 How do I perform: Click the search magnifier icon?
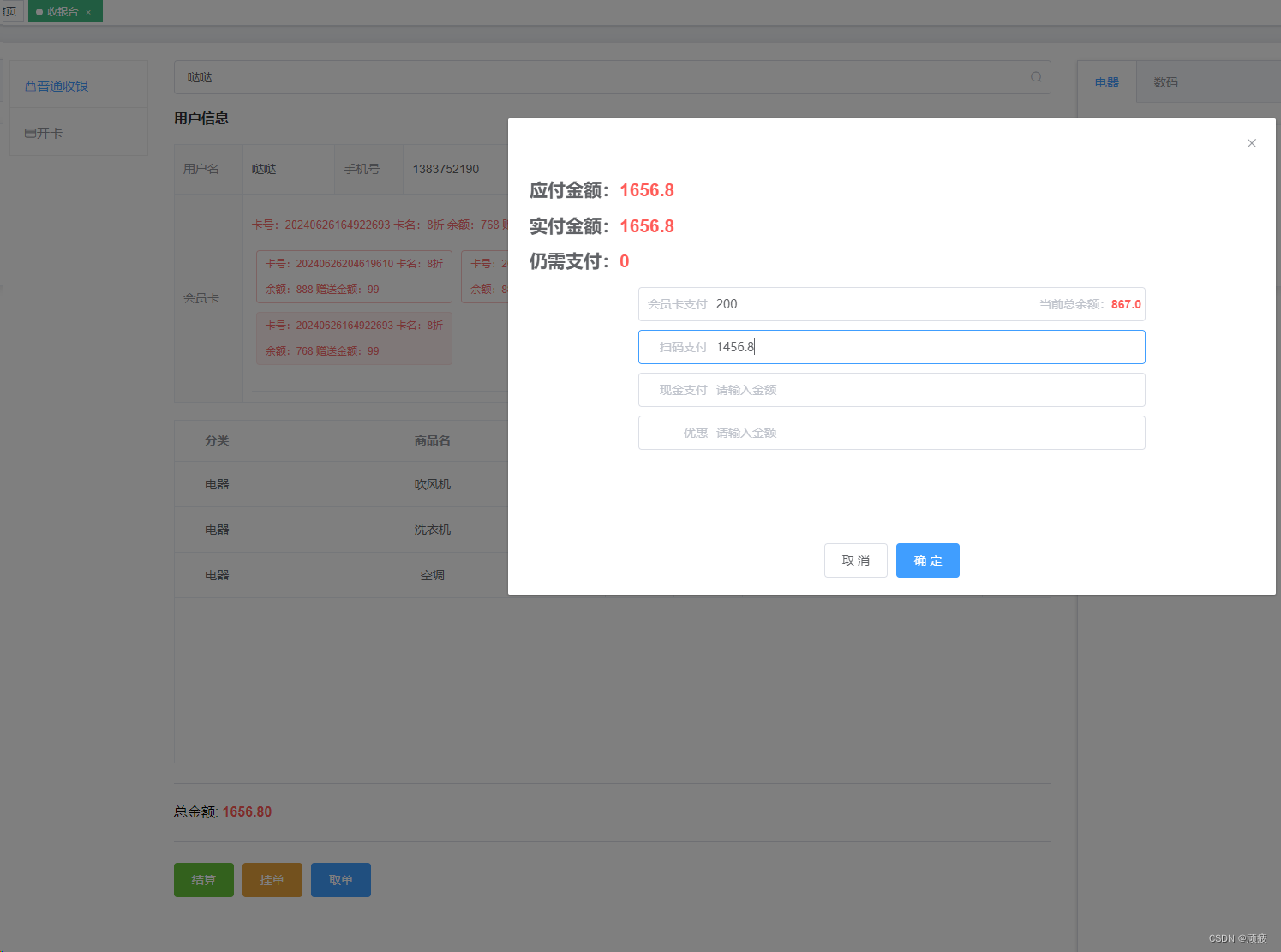(x=1035, y=77)
